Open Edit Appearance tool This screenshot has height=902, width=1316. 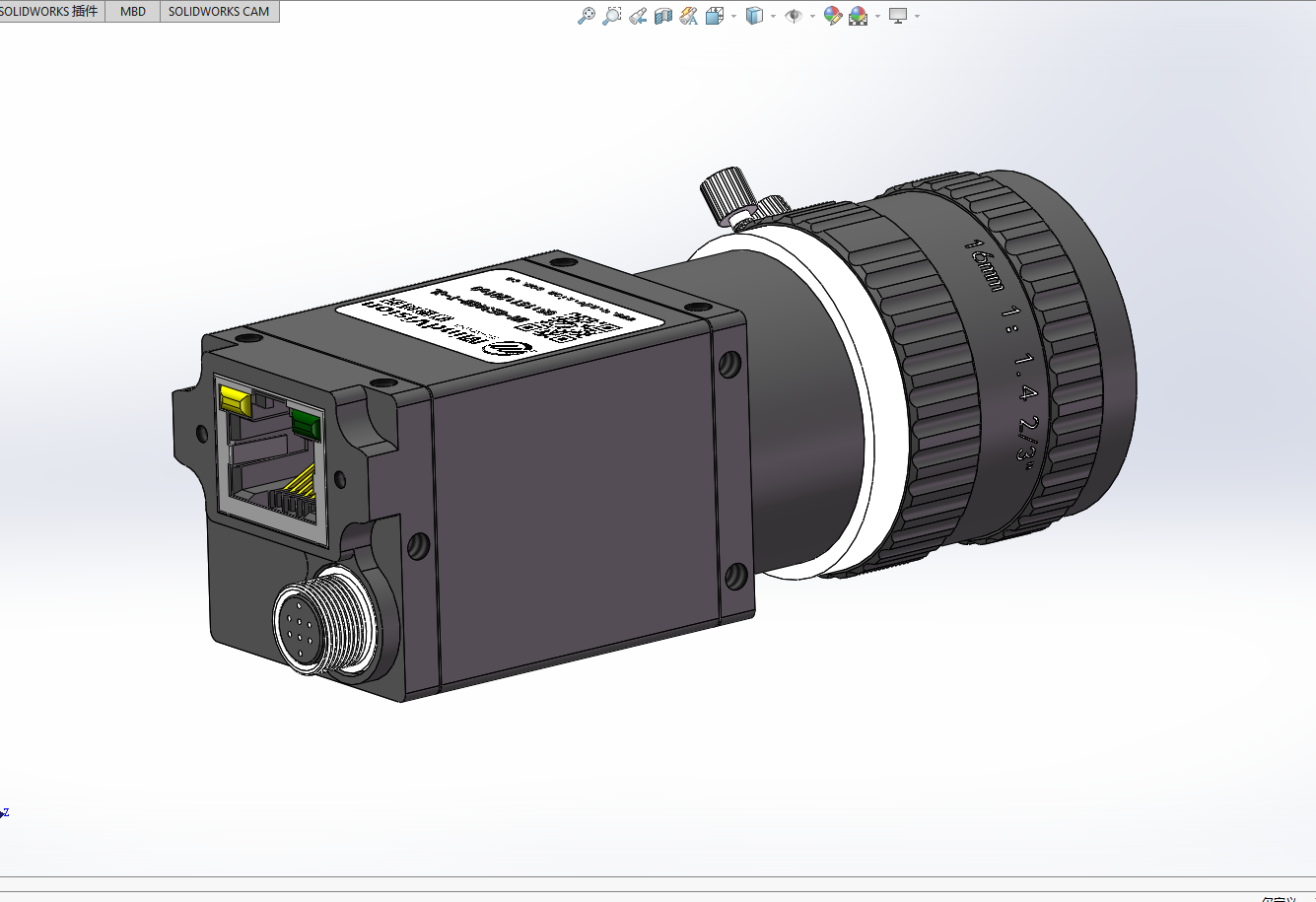click(x=833, y=16)
